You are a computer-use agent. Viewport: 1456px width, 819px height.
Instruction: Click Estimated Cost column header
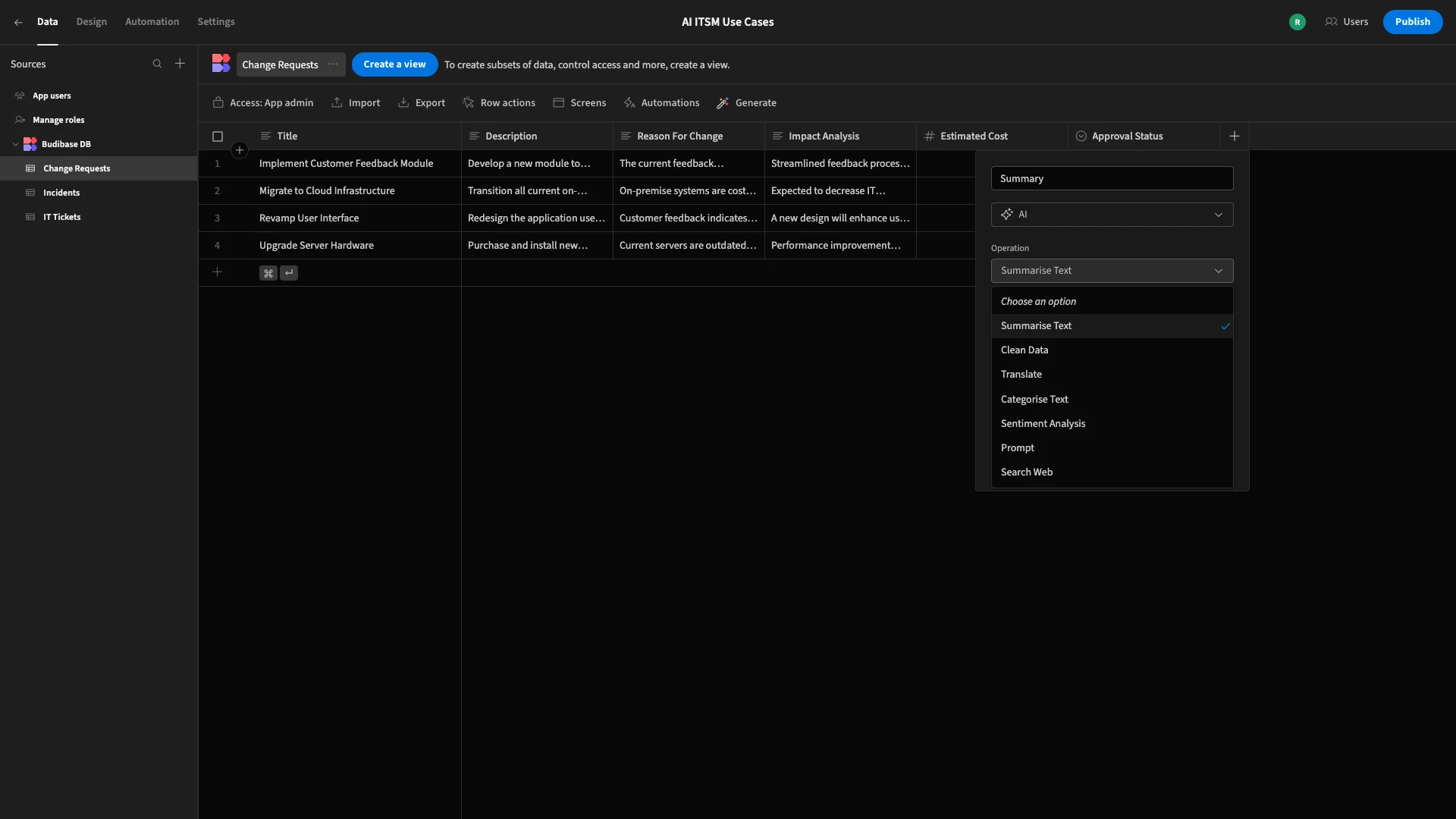click(992, 136)
